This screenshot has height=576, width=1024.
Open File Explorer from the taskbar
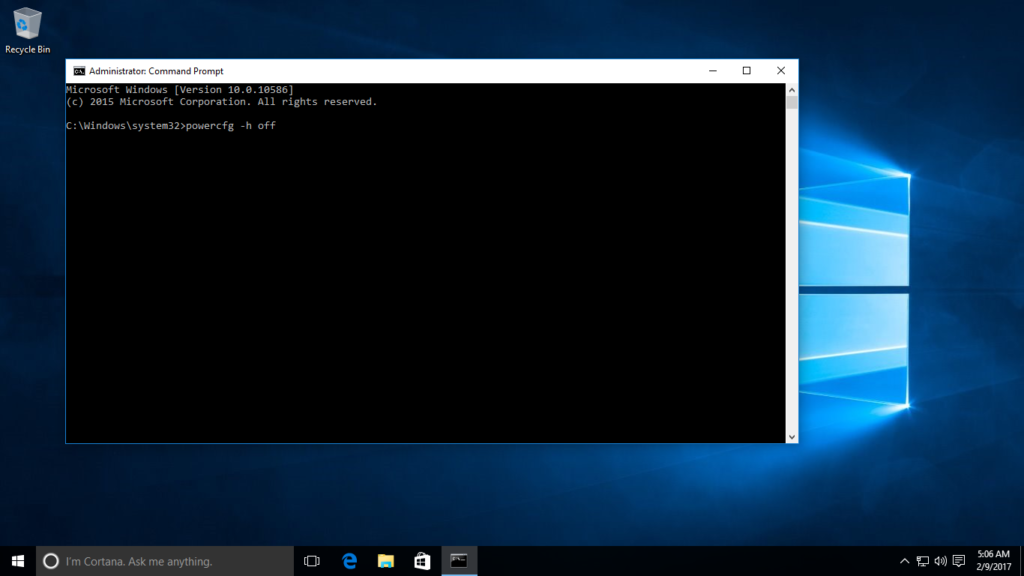[x=386, y=561]
